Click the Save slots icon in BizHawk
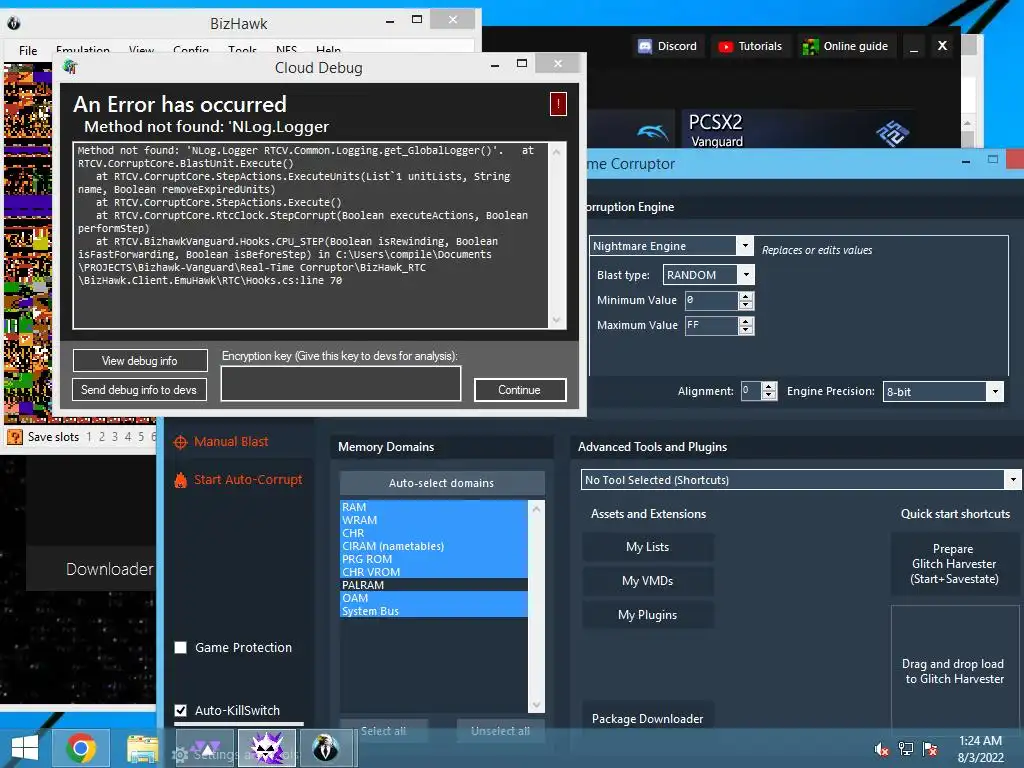1024x768 pixels. (x=15, y=436)
